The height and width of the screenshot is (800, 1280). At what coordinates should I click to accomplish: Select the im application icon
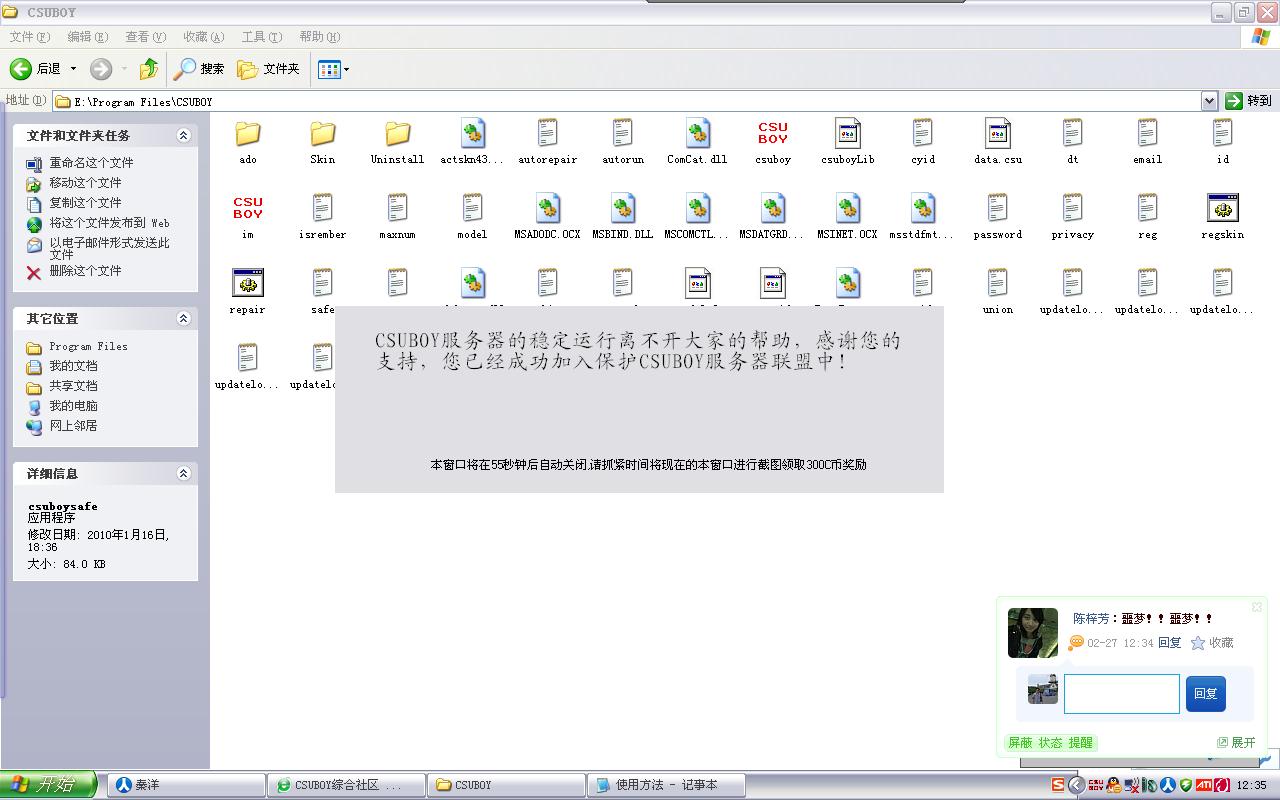click(x=248, y=209)
